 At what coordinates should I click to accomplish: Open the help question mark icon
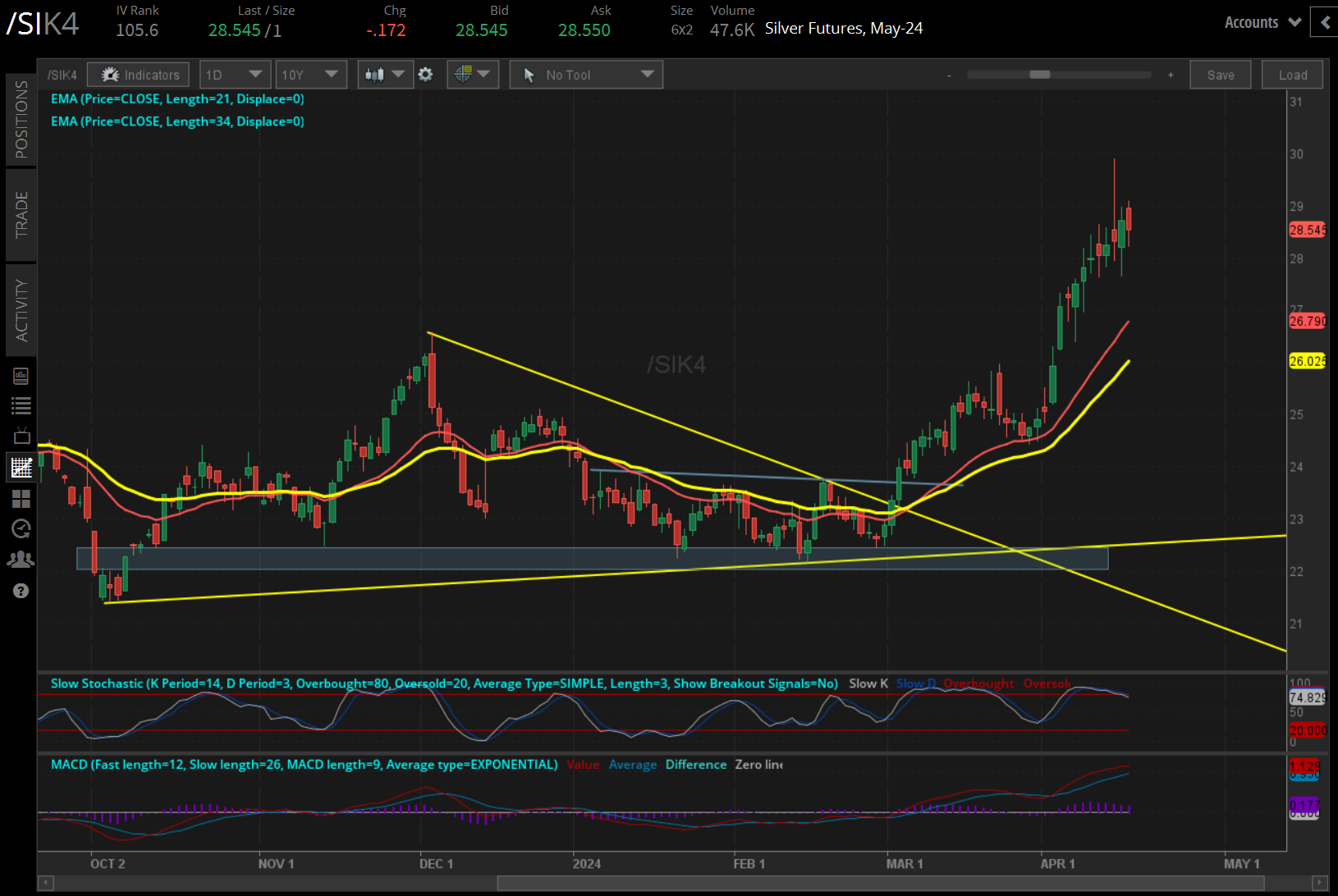click(x=21, y=591)
